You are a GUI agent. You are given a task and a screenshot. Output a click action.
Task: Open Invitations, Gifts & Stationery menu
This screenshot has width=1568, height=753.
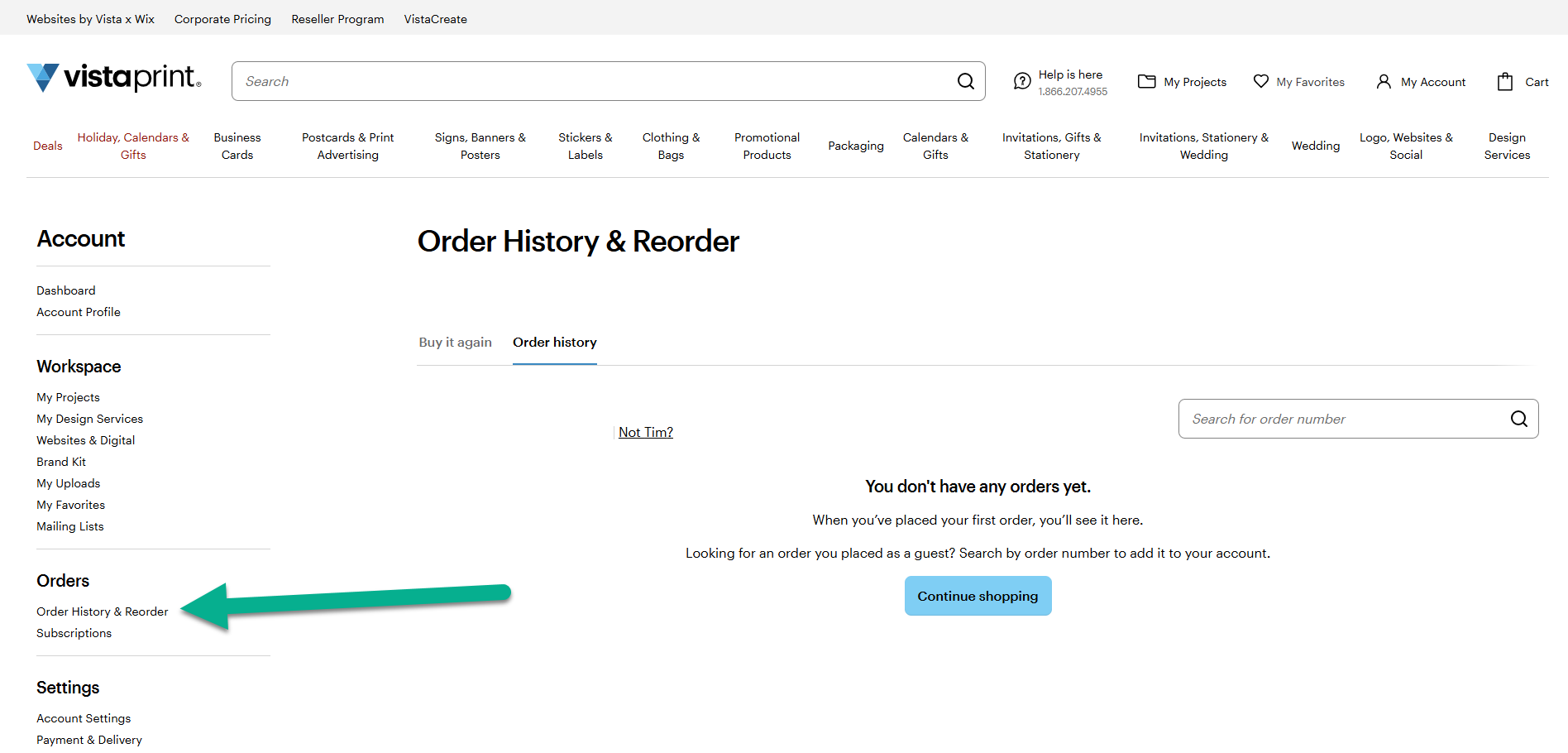(1052, 146)
